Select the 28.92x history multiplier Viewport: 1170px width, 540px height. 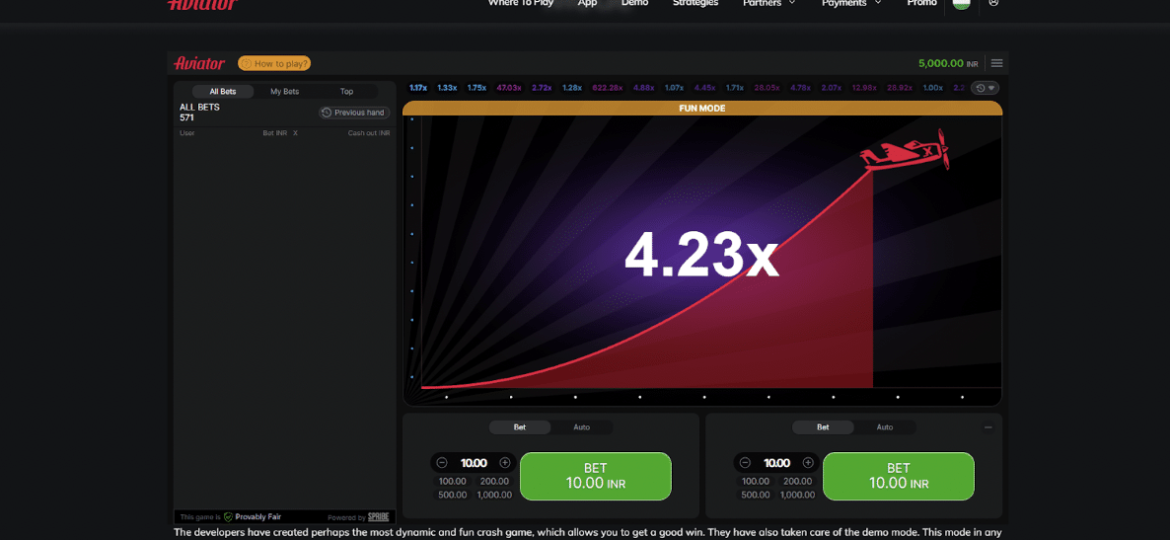pyautogui.click(x=899, y=88)
